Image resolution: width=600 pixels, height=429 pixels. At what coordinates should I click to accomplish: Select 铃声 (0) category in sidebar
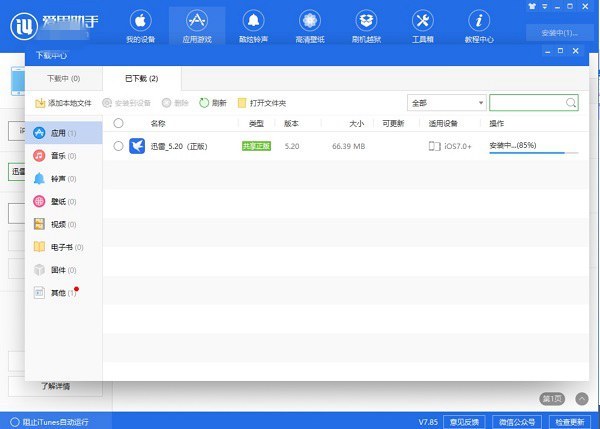64,179
